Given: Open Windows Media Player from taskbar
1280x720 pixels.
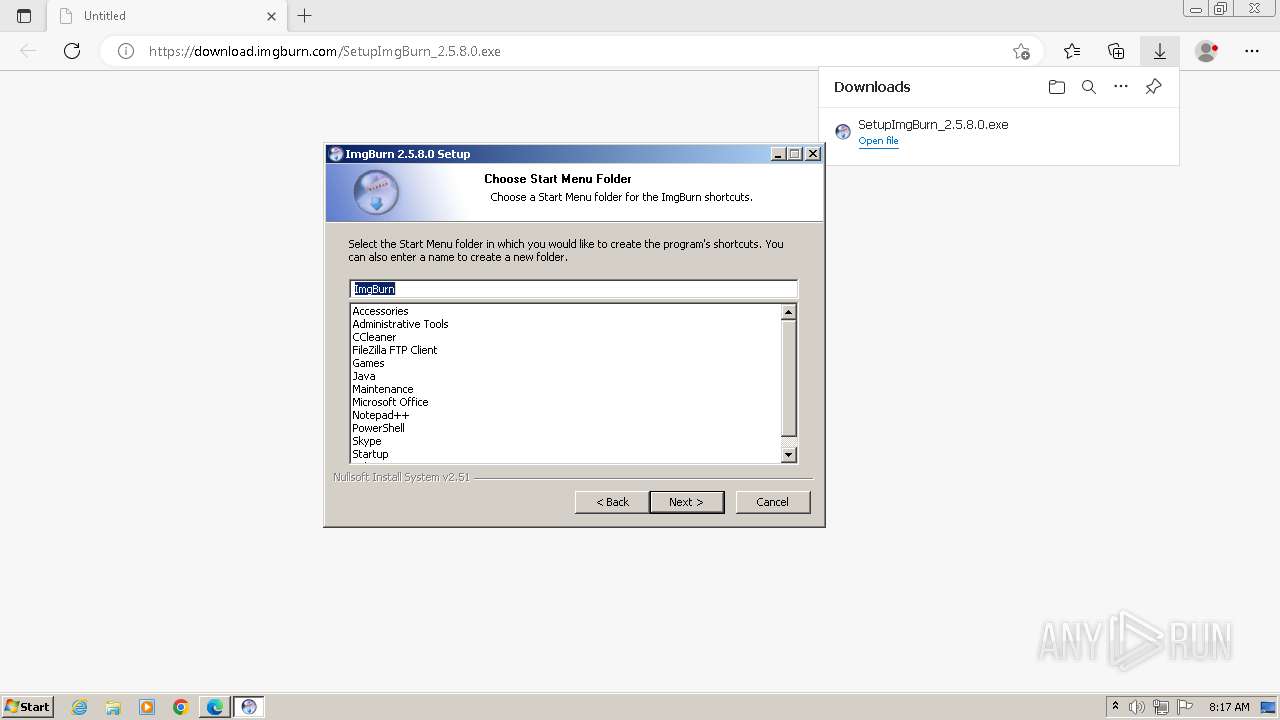Looking at the screenshot, I should (147, 707).
